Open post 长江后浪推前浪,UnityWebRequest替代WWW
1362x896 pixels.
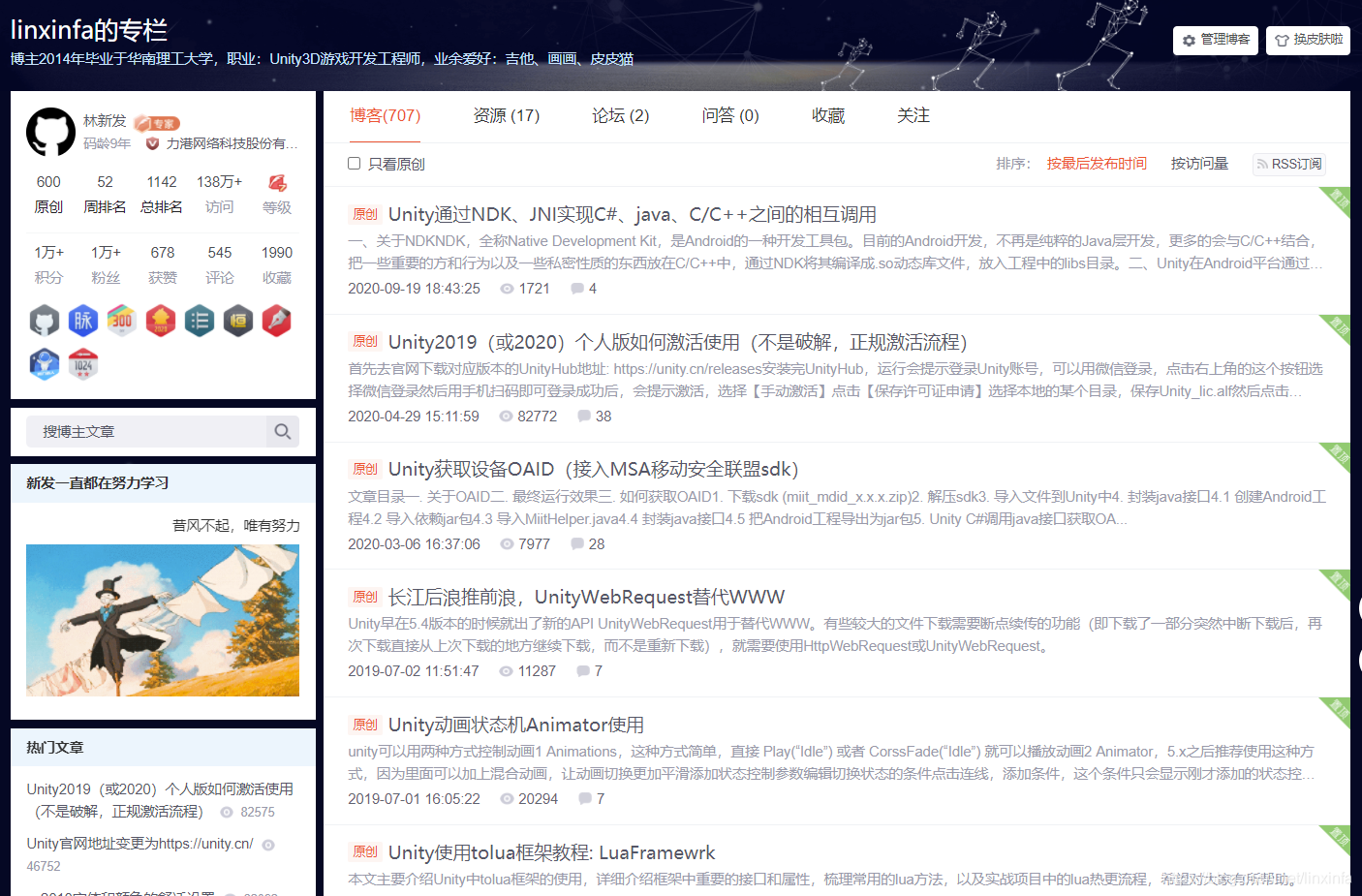[x=587, y=597]
